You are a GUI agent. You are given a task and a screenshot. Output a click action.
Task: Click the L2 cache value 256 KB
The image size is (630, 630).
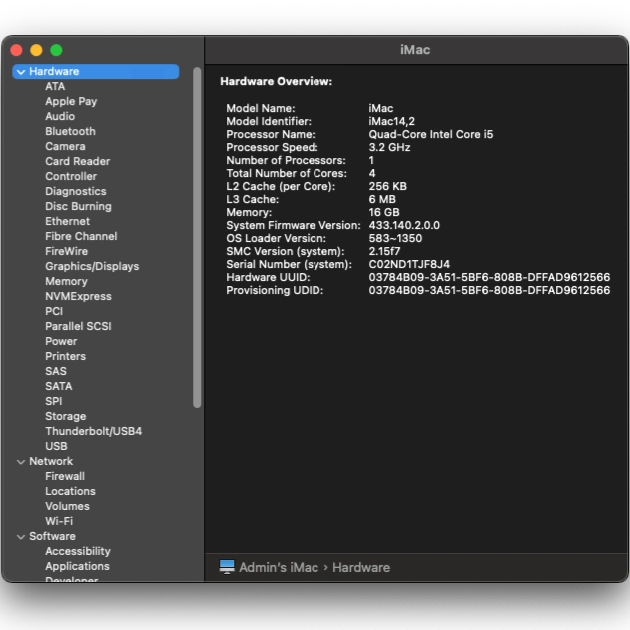pos(387,186)
